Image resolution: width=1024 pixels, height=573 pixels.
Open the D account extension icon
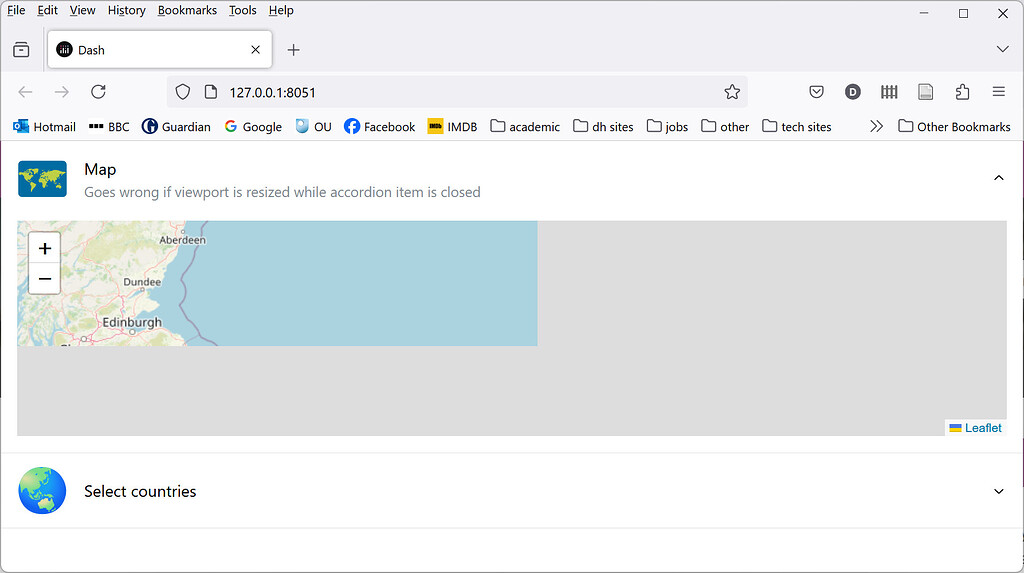(852, 92)
